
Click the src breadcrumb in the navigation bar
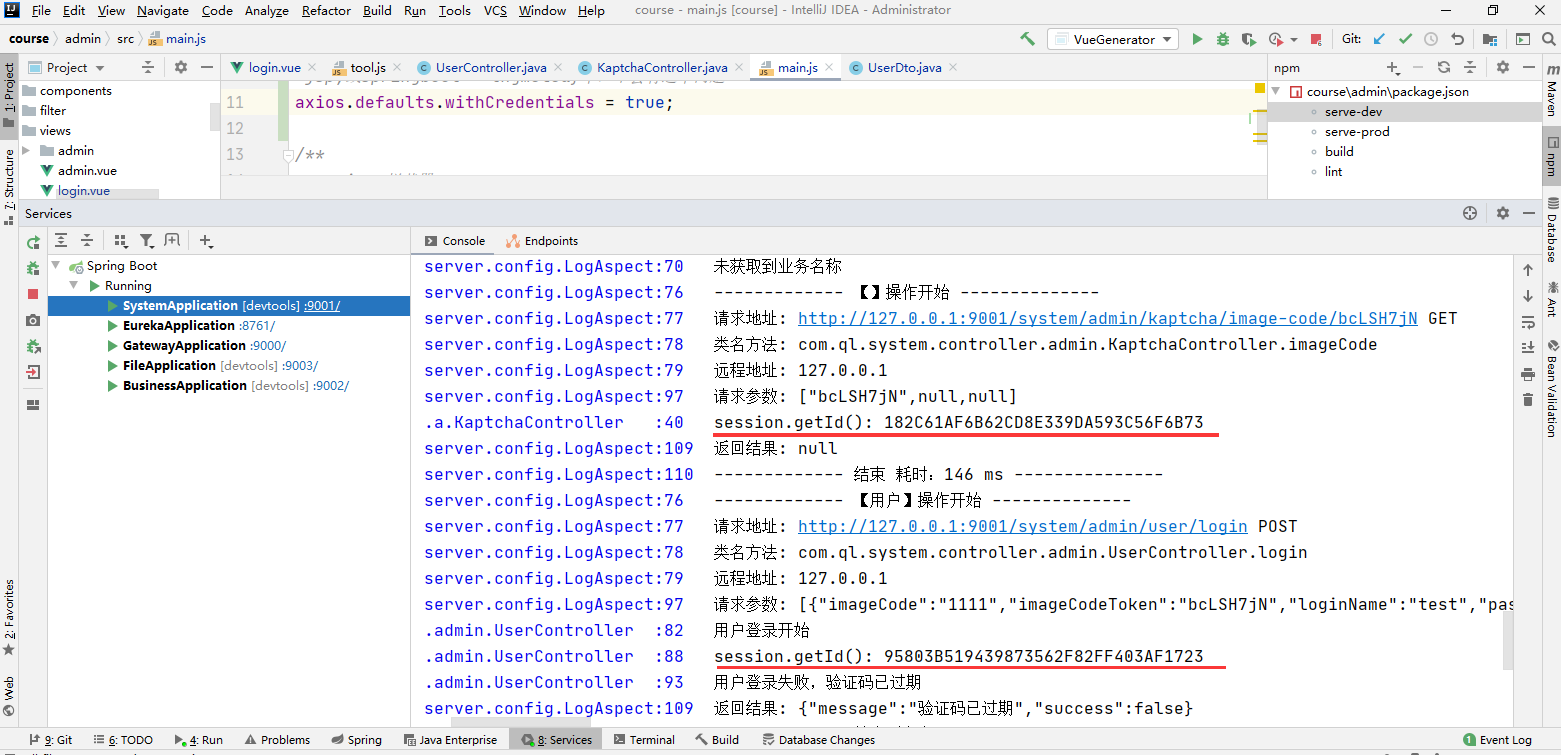click(x=125, y=39)
